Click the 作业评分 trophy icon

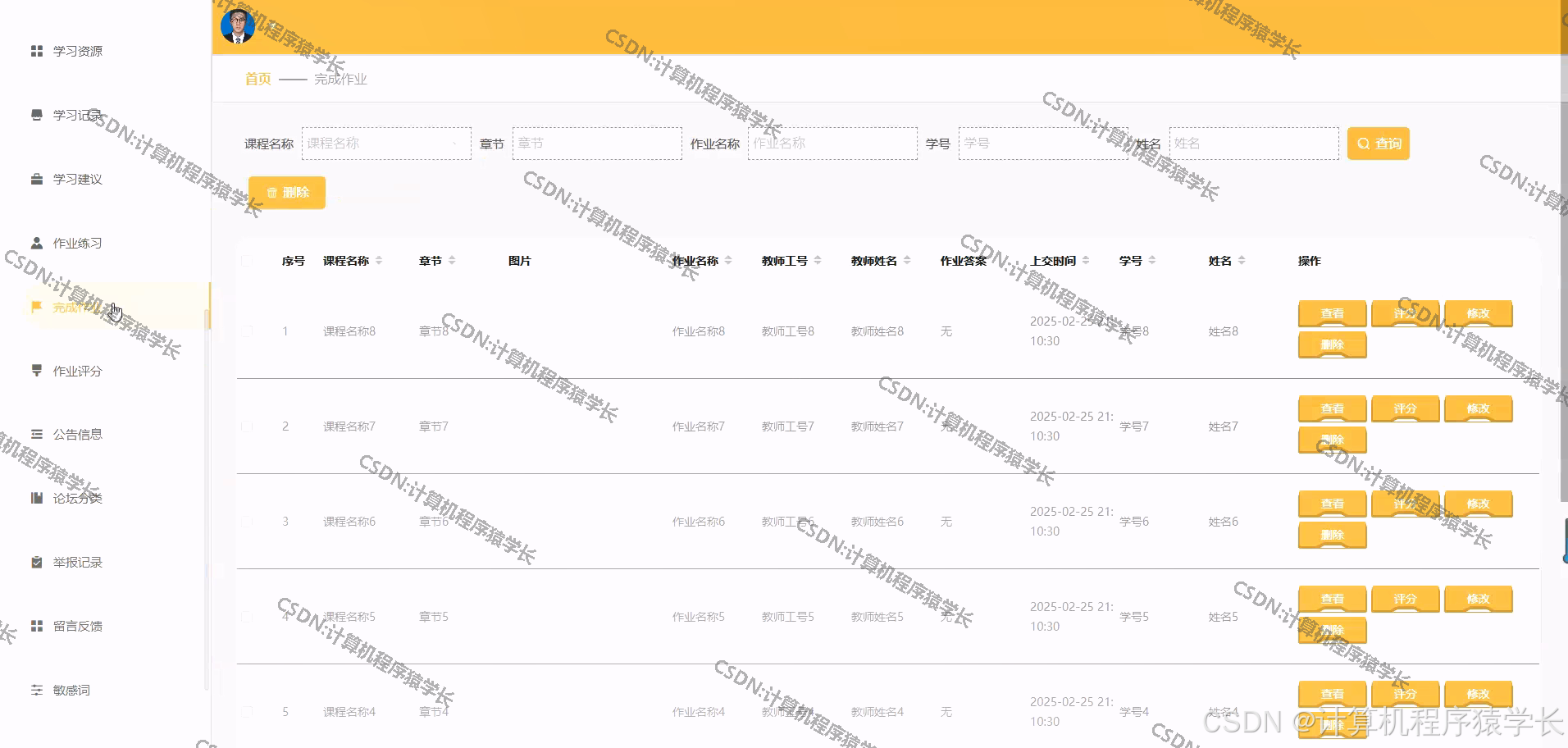point(37,371)
